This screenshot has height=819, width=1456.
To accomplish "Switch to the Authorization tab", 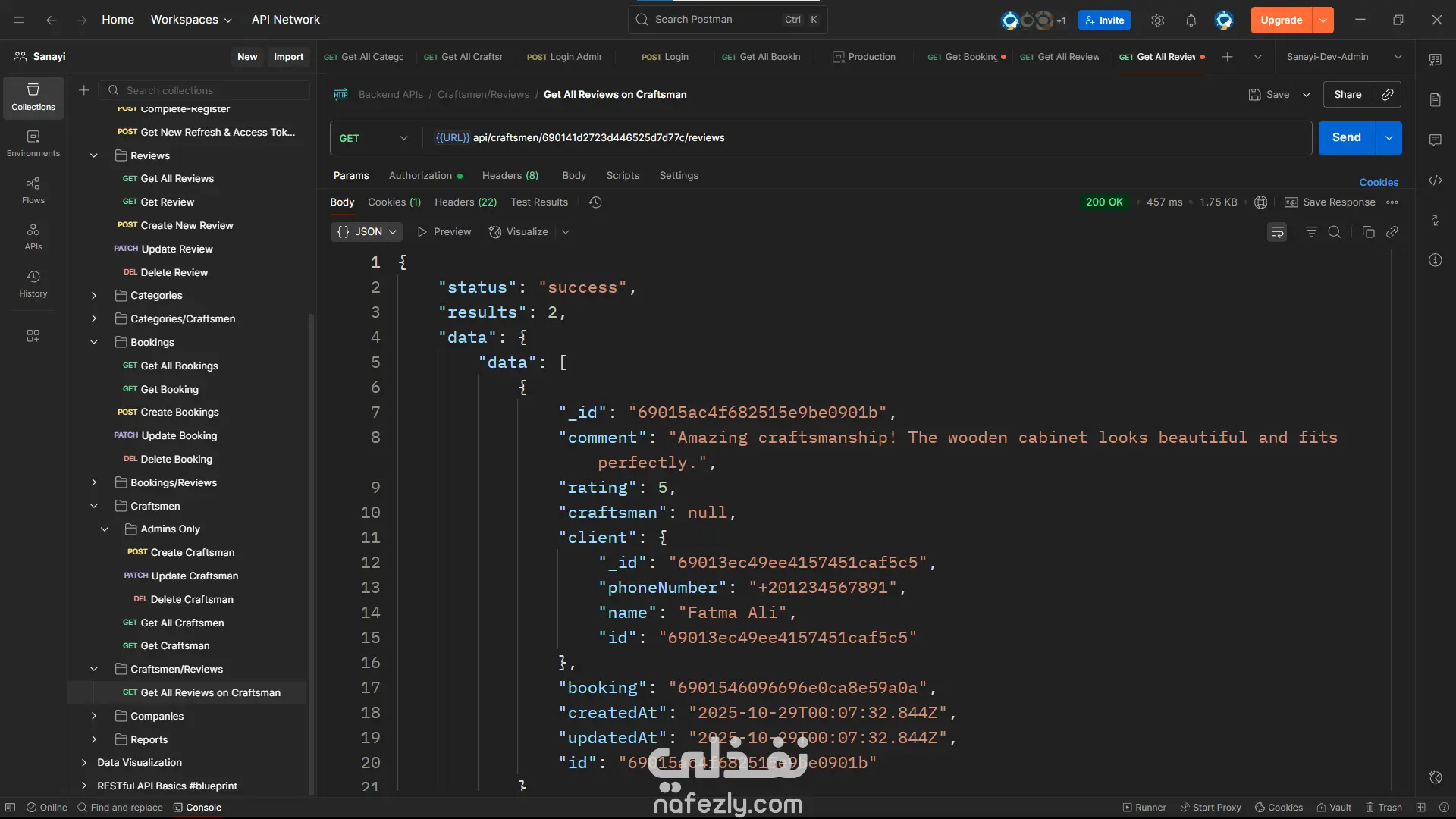I will 420,176.
